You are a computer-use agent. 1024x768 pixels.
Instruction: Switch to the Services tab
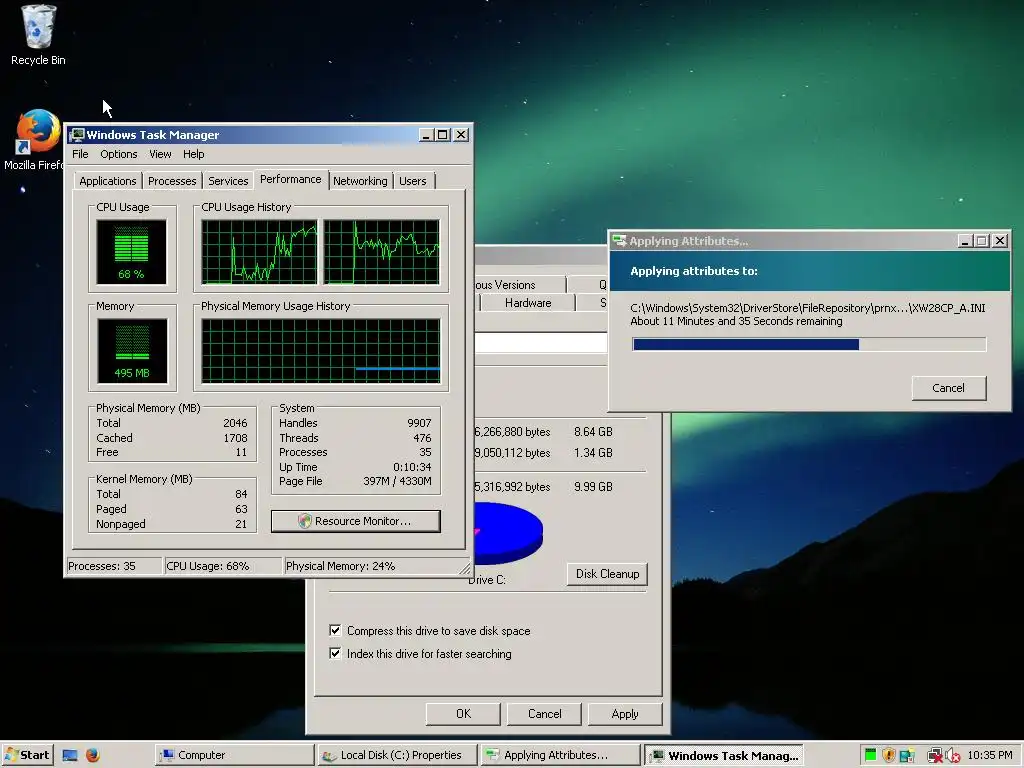tap(228, 181)
